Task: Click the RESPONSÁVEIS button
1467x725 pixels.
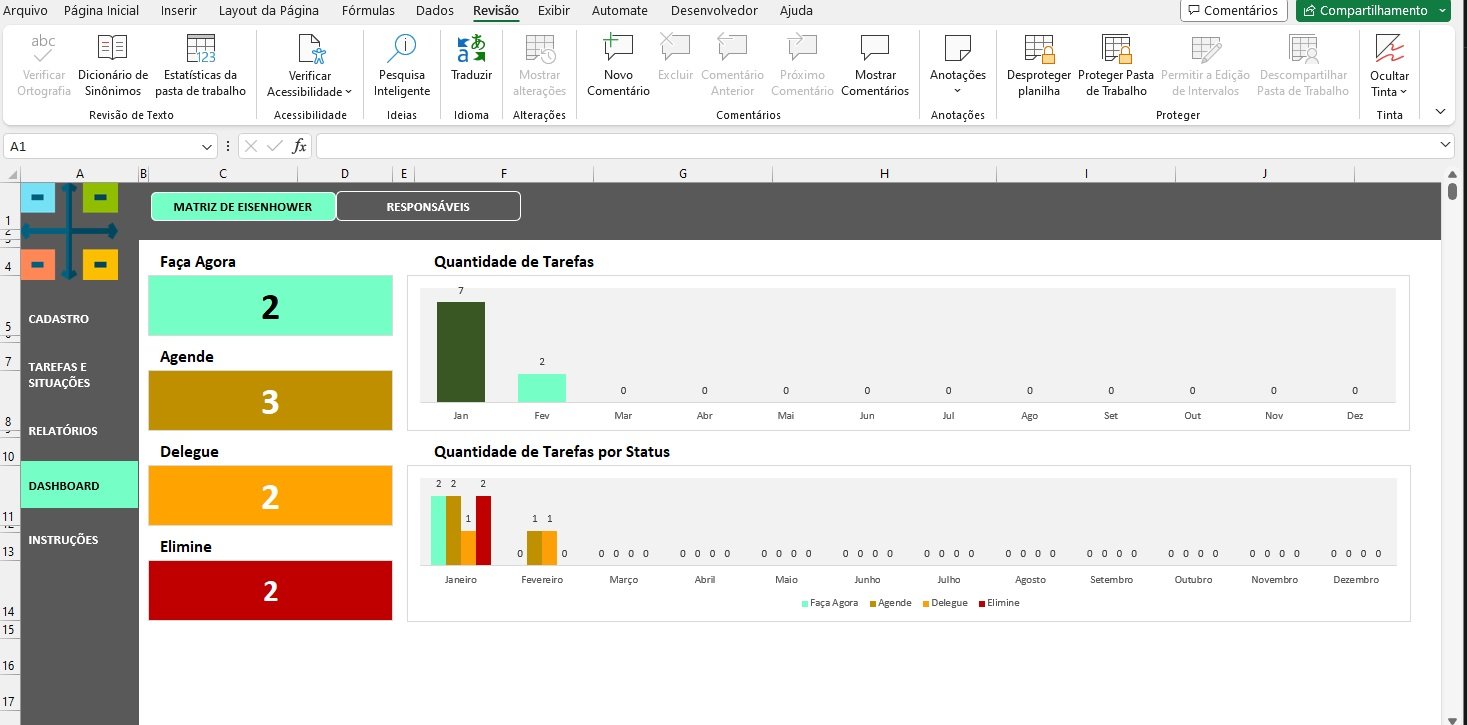Action: [428, 207]
